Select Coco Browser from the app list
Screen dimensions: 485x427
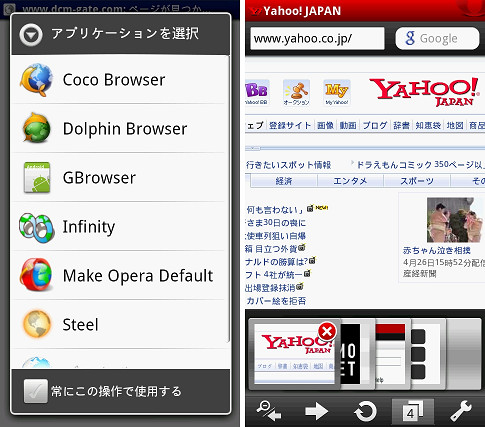tap(120, 80)
